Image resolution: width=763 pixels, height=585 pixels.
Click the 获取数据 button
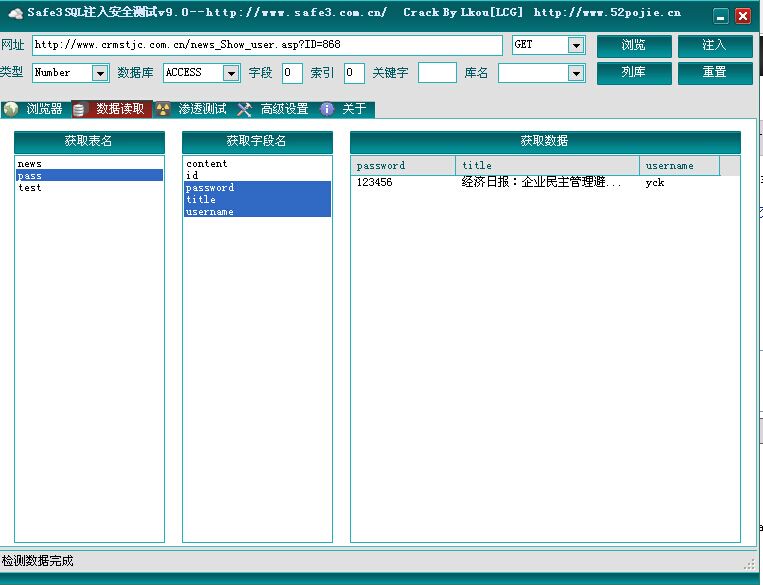tap(545, 142)
